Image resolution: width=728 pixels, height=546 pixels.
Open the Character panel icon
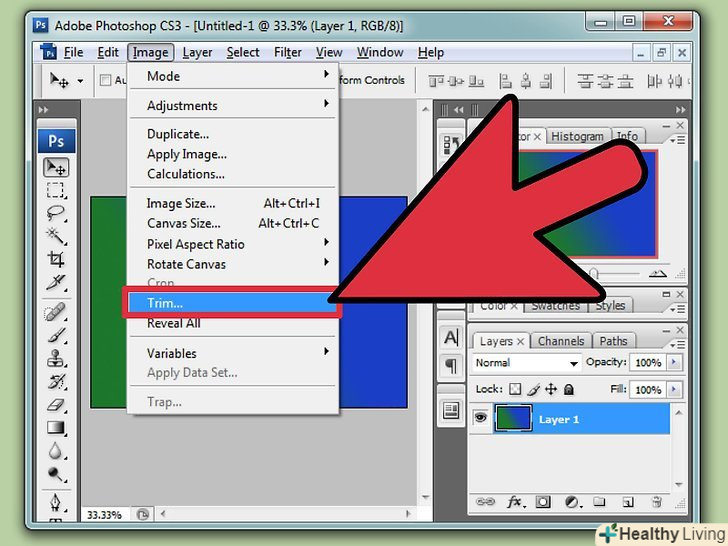(451, 338)
